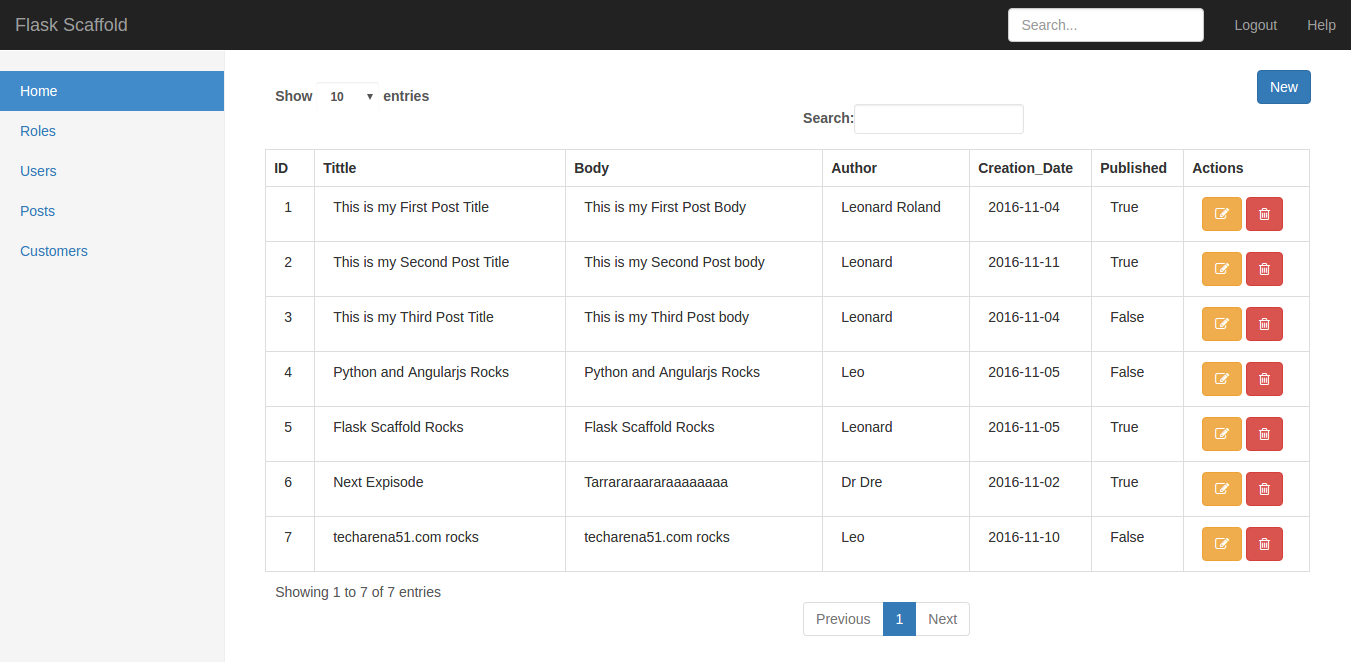This screenshot has height=662, width=1351.
Task: Log out via the Logout link
Action: [x=1255, y=25]
